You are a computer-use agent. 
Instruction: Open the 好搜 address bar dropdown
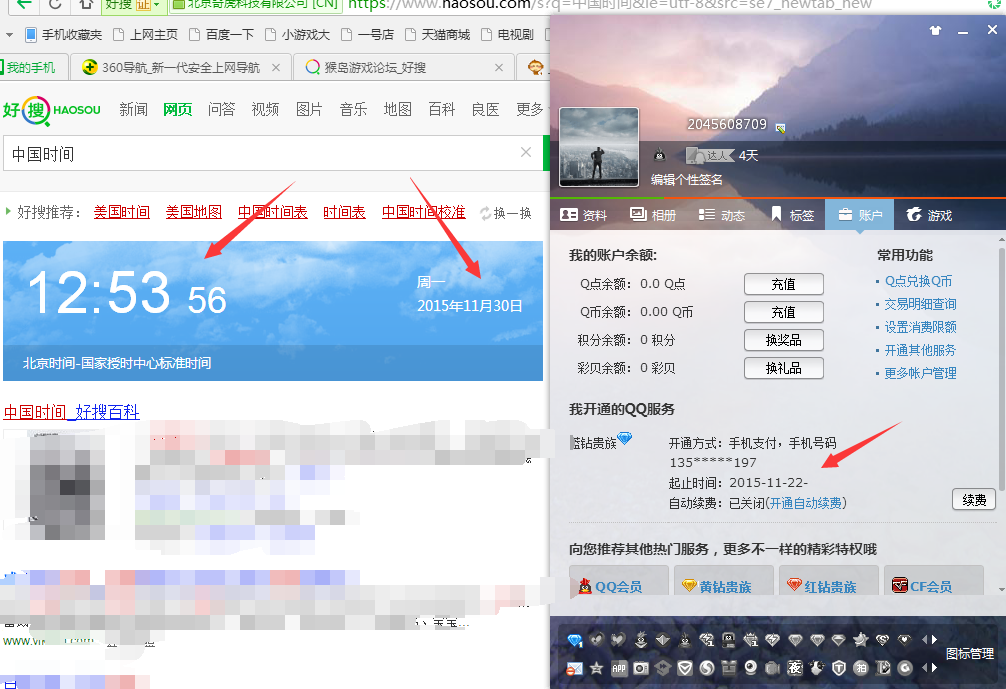[x=156, y=4]
